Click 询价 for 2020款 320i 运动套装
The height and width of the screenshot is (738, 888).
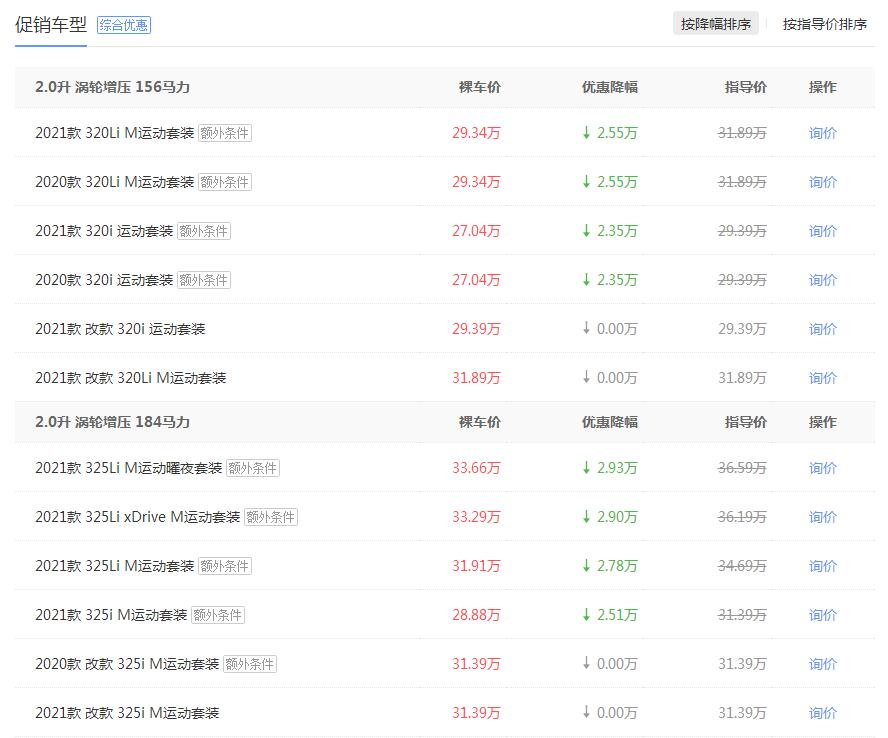coord(823,280)
